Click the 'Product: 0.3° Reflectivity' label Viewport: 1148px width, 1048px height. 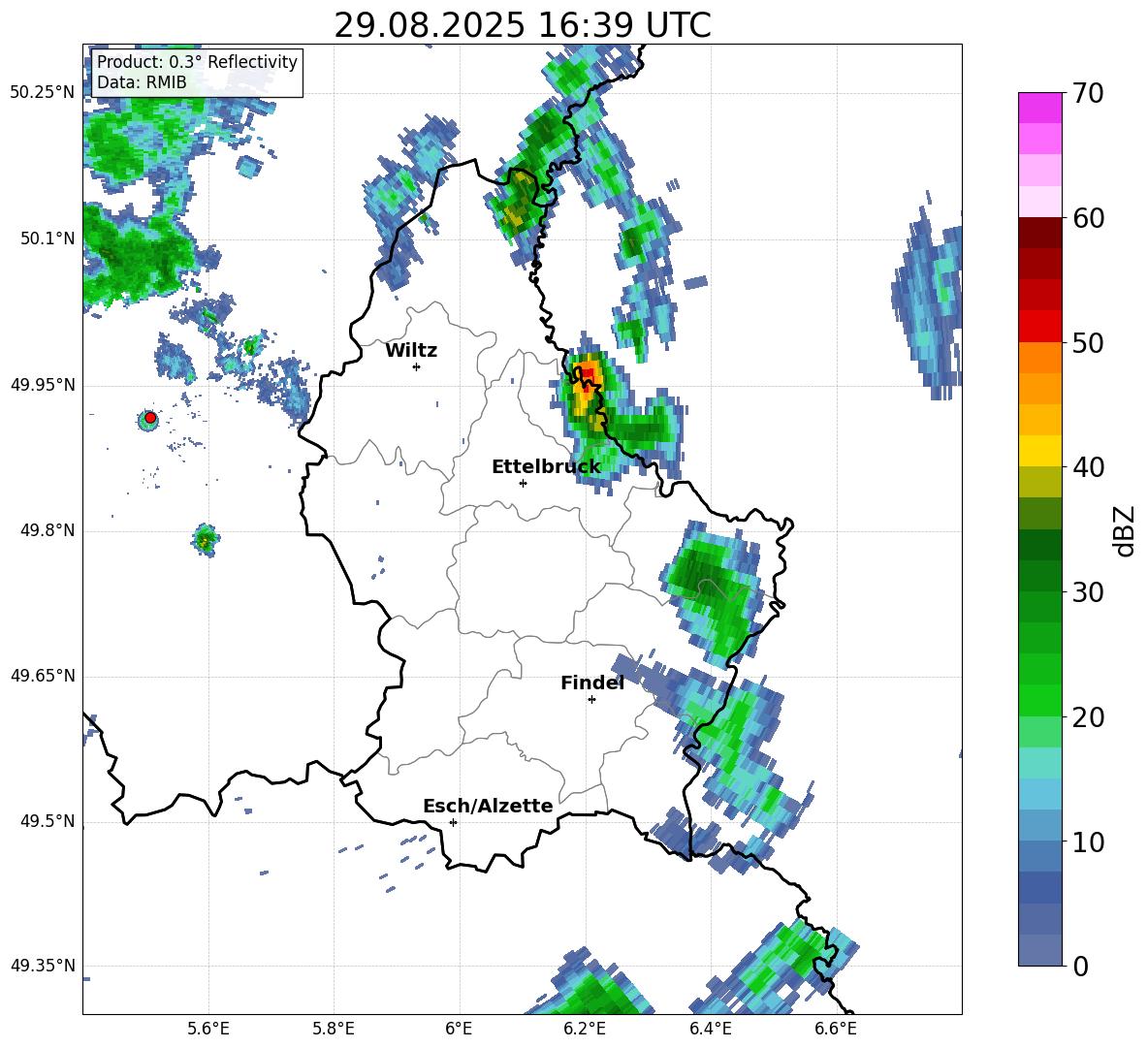click(x=197, y=61)
